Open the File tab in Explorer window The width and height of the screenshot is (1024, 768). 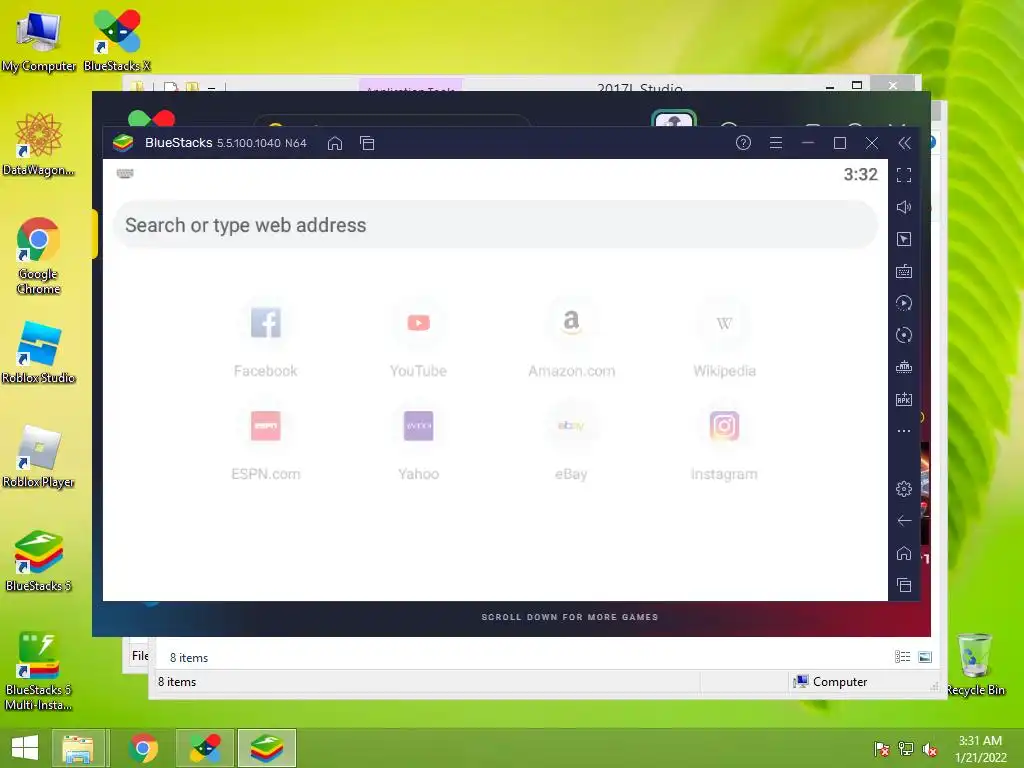point(140,656)
